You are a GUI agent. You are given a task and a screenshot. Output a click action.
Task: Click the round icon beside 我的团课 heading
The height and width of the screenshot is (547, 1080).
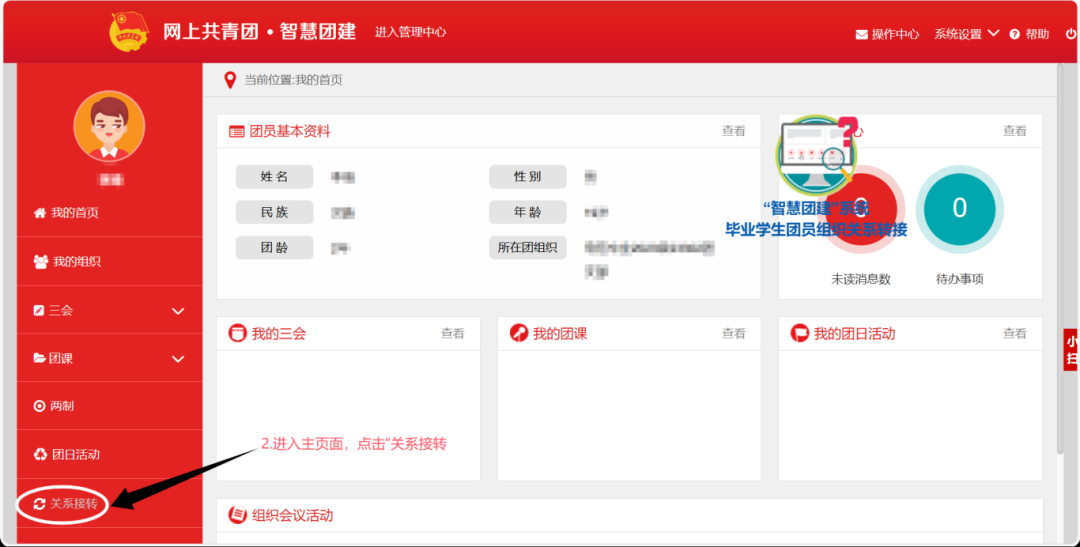pyautogui.click(x=519, y=334)
